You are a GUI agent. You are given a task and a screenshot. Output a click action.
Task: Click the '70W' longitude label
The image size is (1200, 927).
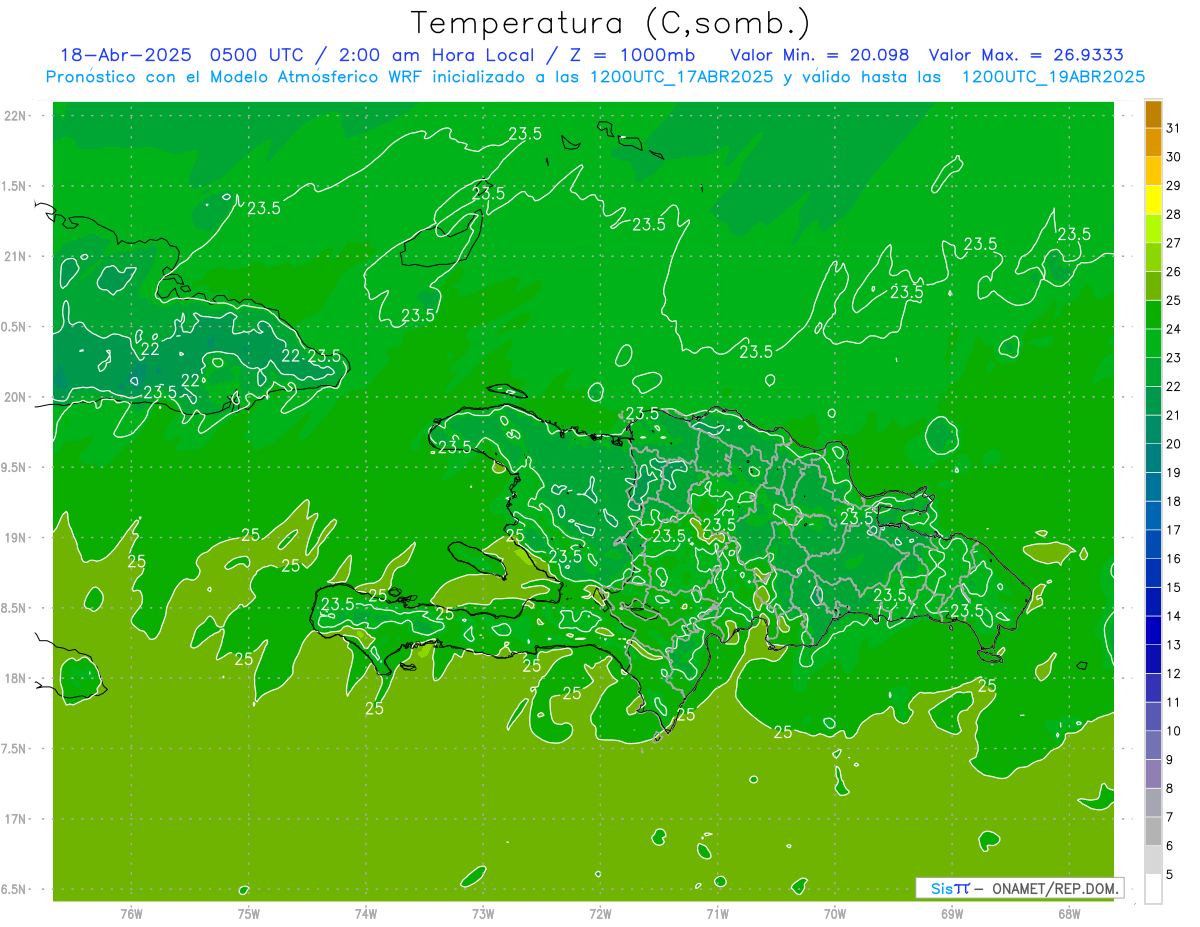[835, 913]
